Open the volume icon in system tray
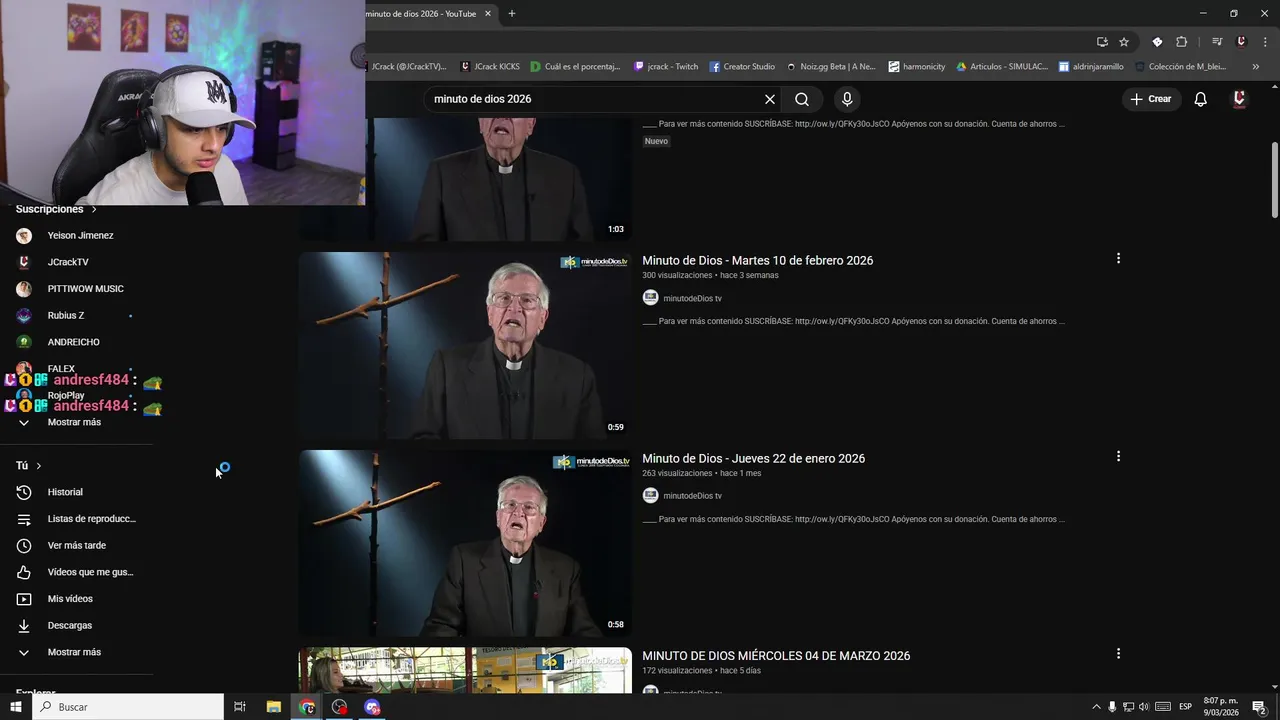This screenshot has width=1280, height=720. coord(1144,707)
